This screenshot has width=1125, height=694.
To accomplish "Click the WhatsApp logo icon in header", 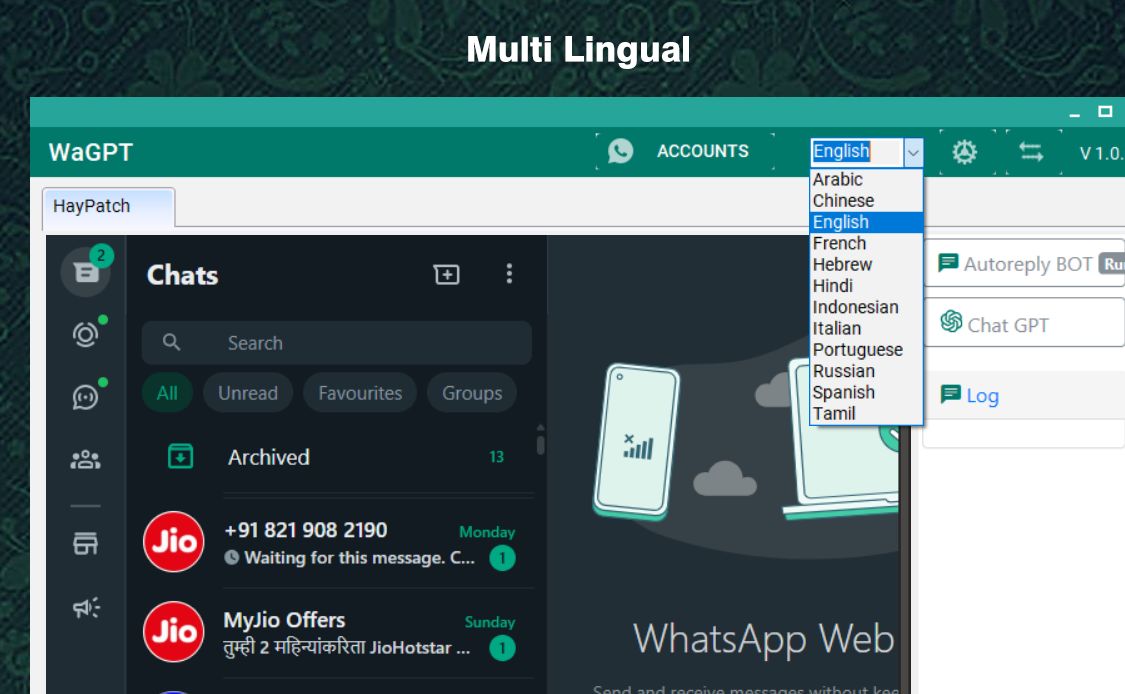I will 621,151.
